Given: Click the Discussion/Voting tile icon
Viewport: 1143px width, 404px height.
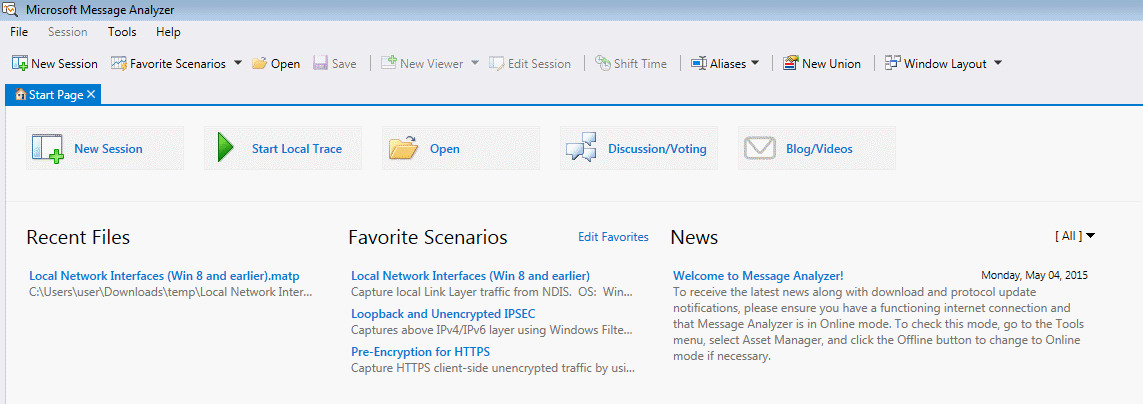Looking at the screenshot, I should [582, 148].
